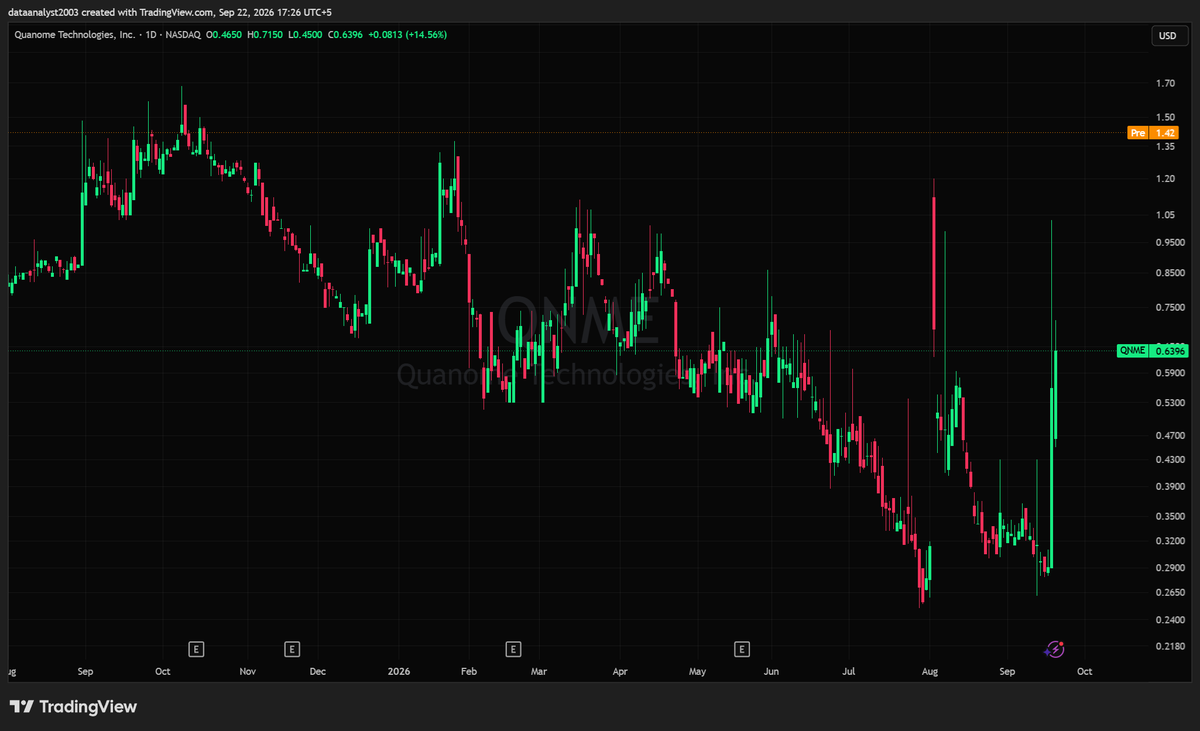Screen dimensions: 1200x731
Task: Select the orange Pre 1.42 price label
Action: coord(1152,132)
